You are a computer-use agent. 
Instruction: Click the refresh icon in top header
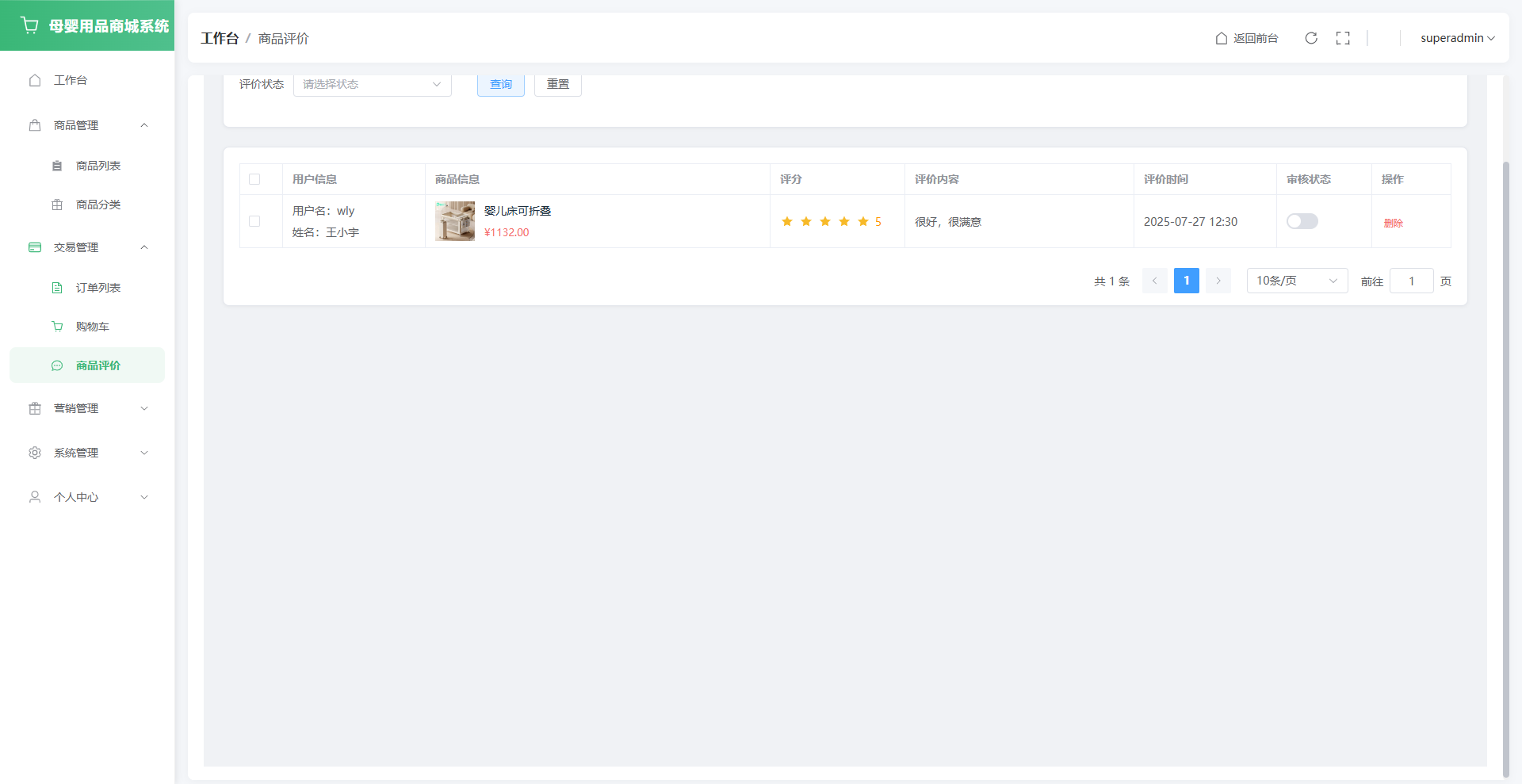click(1311, 38)
